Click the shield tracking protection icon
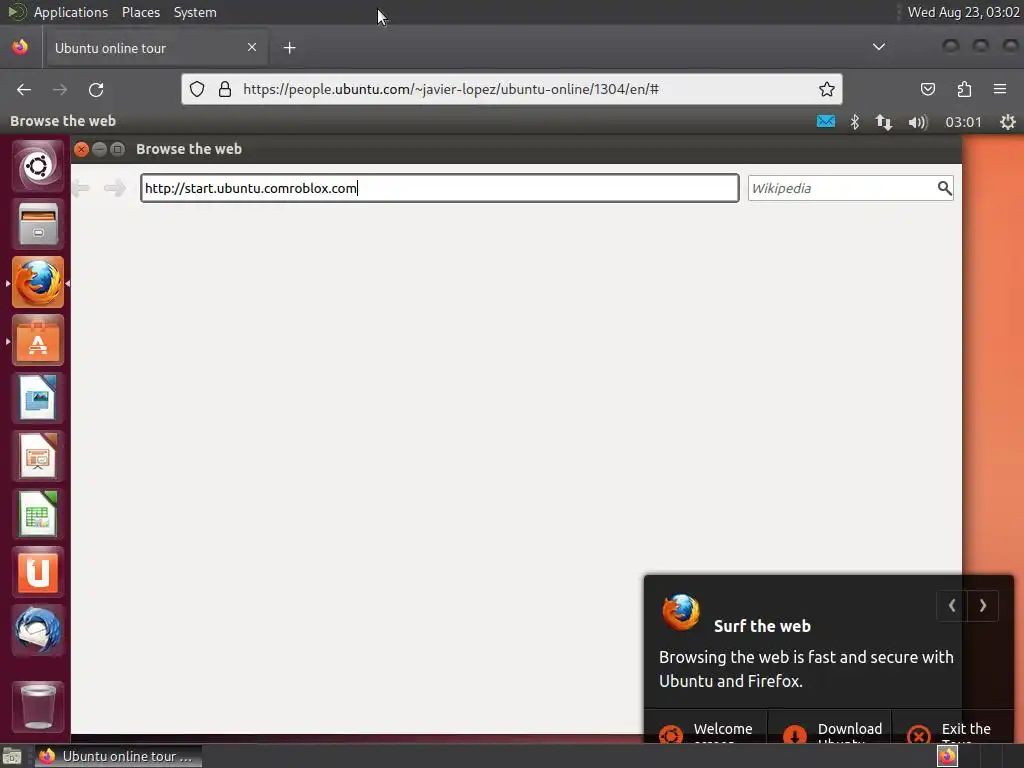This screenshot has width=1024, height=768. coord(197,89)
